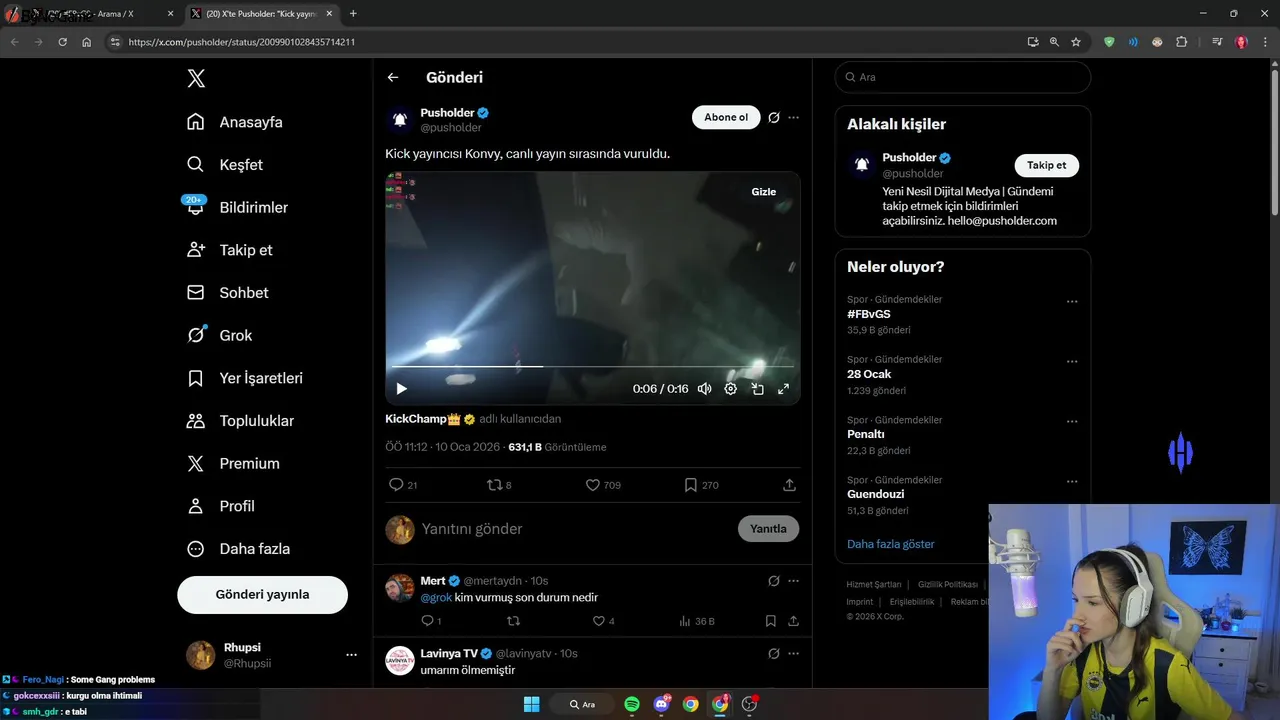Reply to Mert's comment
1280x720 pixels.
point(431,621)
